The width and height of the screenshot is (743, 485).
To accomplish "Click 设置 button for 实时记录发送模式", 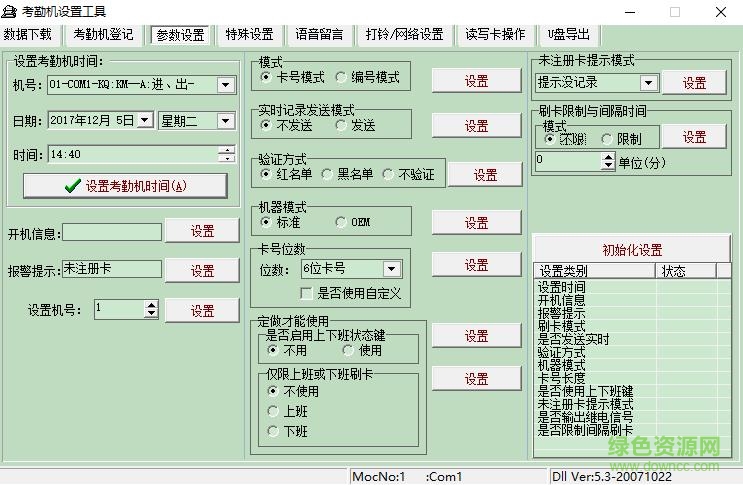I will pos(476,126).
